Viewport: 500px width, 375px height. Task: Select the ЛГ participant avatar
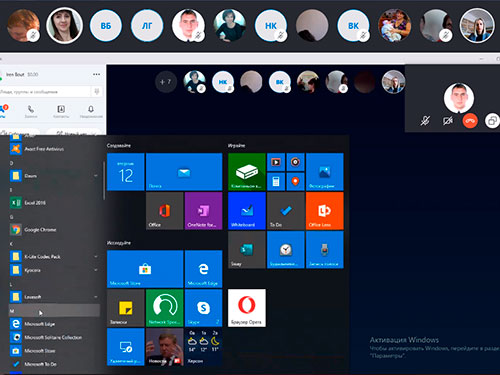tap(147, 26)
